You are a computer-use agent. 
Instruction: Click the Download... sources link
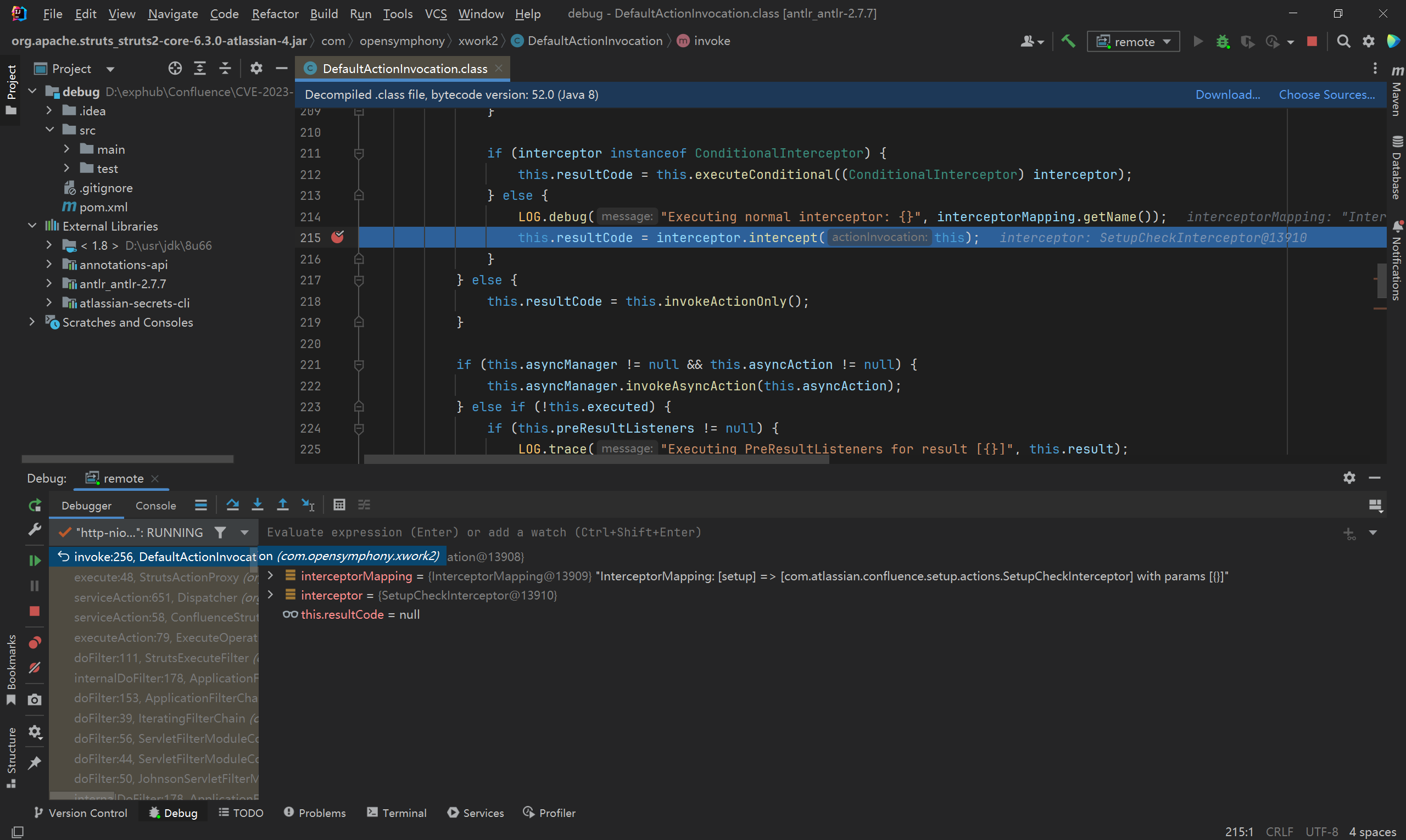click(1228, 94)
